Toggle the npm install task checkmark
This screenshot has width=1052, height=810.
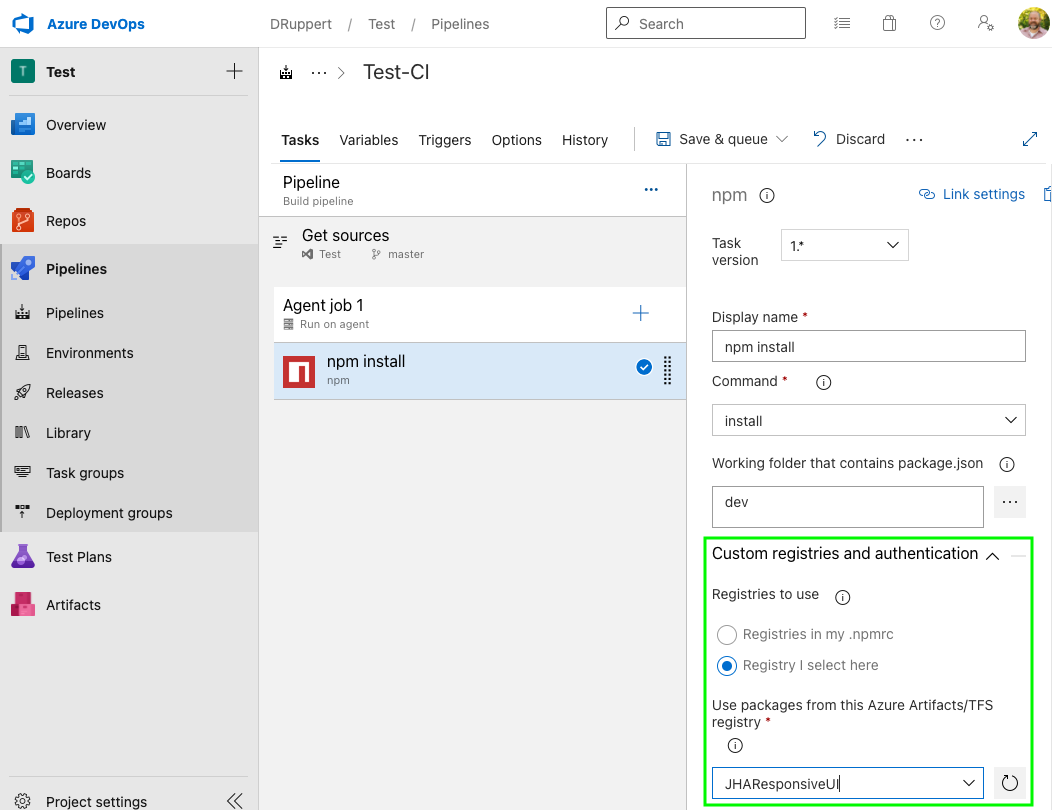pos(644,368)
